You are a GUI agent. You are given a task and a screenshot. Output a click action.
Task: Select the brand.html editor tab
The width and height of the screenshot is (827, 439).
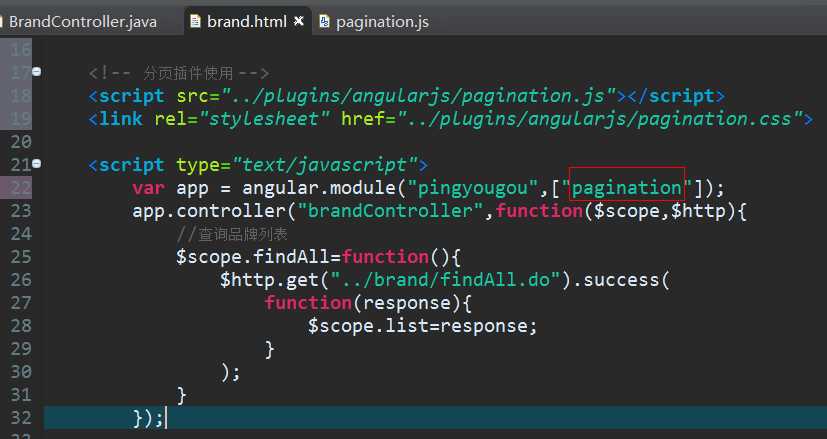(x=246, y=22)
